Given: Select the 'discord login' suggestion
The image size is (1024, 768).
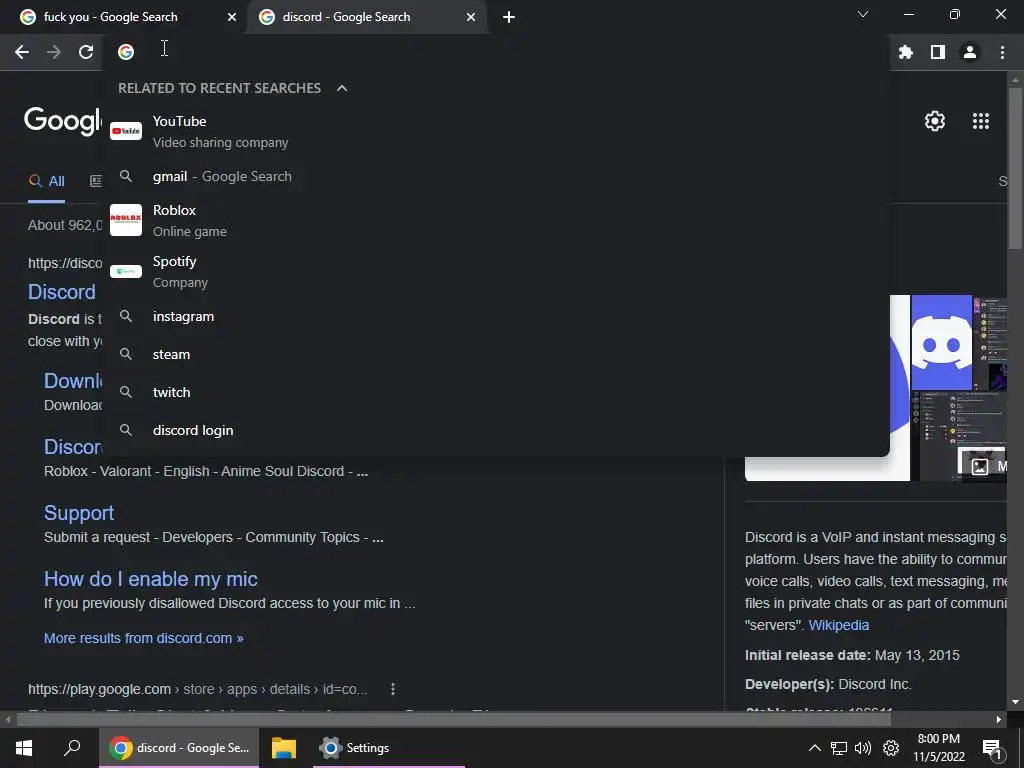Looking at the screenshot, I should tap(496, 430).
